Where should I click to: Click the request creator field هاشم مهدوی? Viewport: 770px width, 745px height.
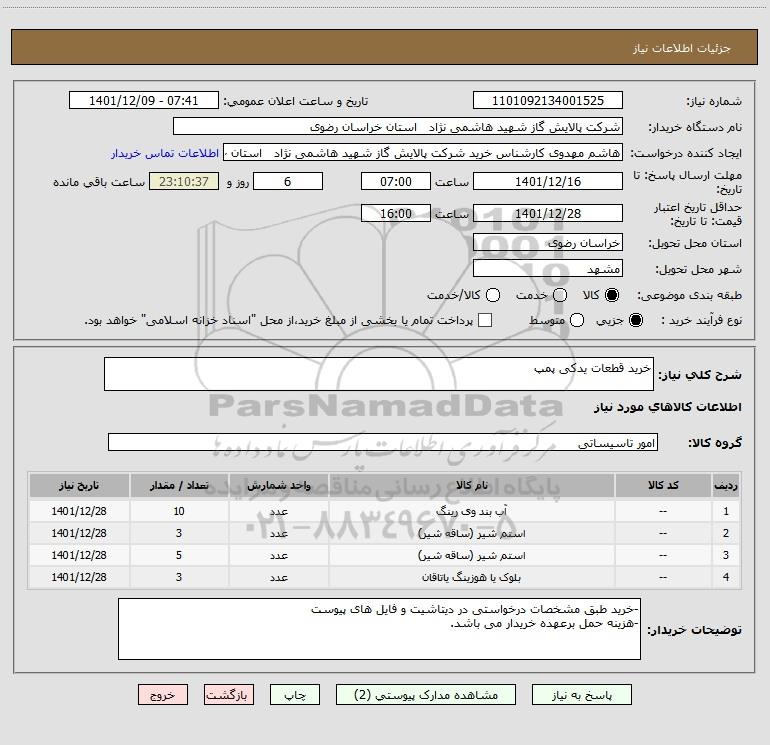[x=423, y=153]
